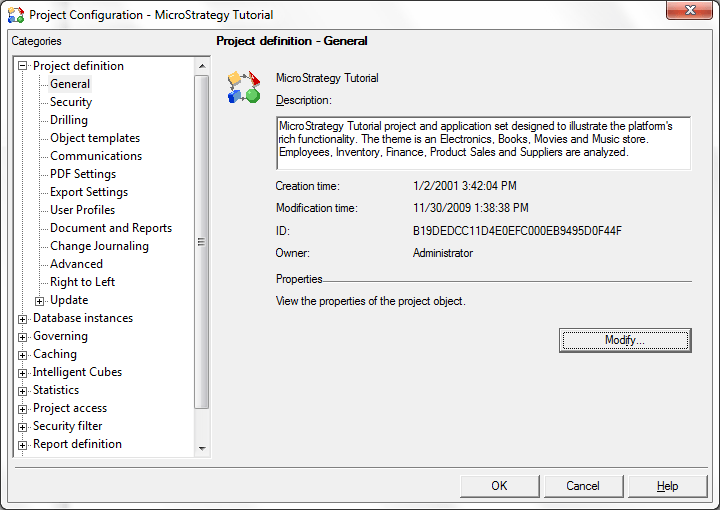720x510 pixels.
Task: Open the Advanced category
Action: point(76,264)
